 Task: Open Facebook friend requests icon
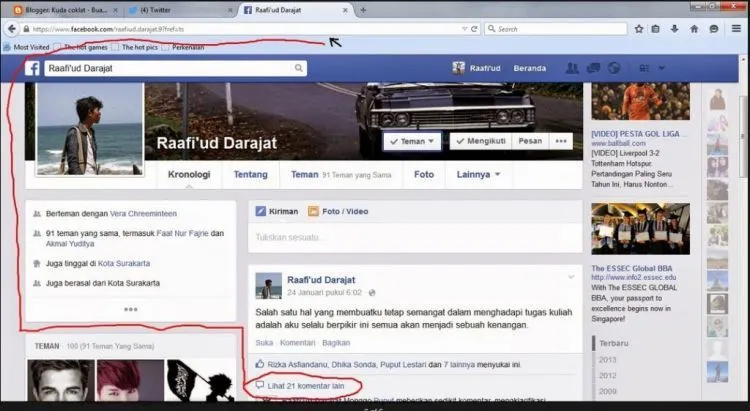[x=572, y=68]
